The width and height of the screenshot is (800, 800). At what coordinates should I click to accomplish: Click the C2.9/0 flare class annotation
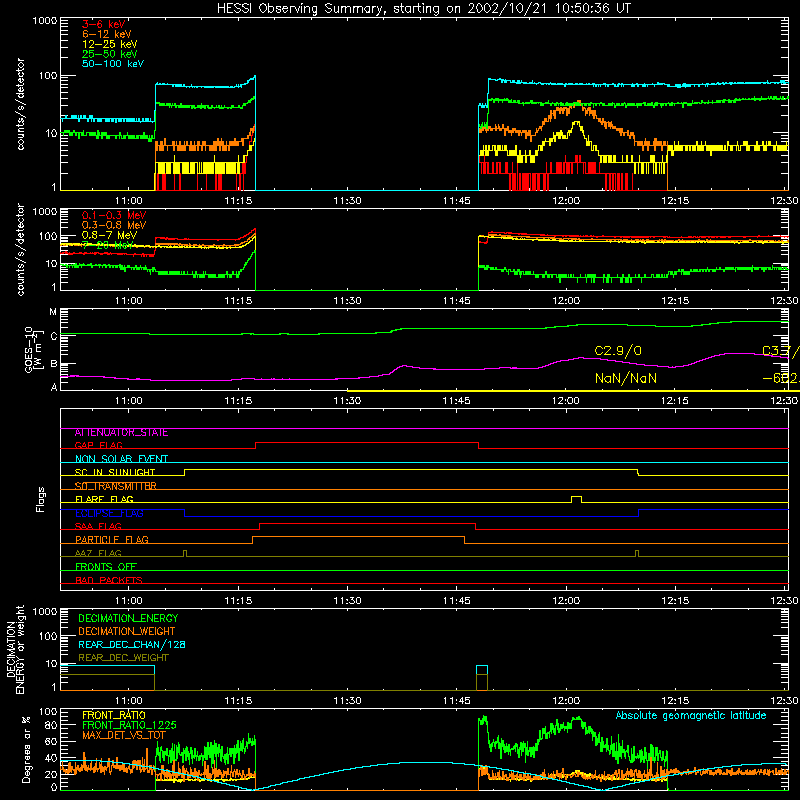coord(618,351)
